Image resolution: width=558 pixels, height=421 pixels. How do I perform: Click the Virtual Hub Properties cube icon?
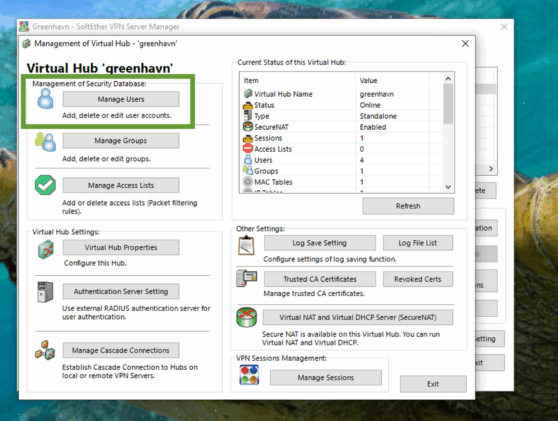46,249
